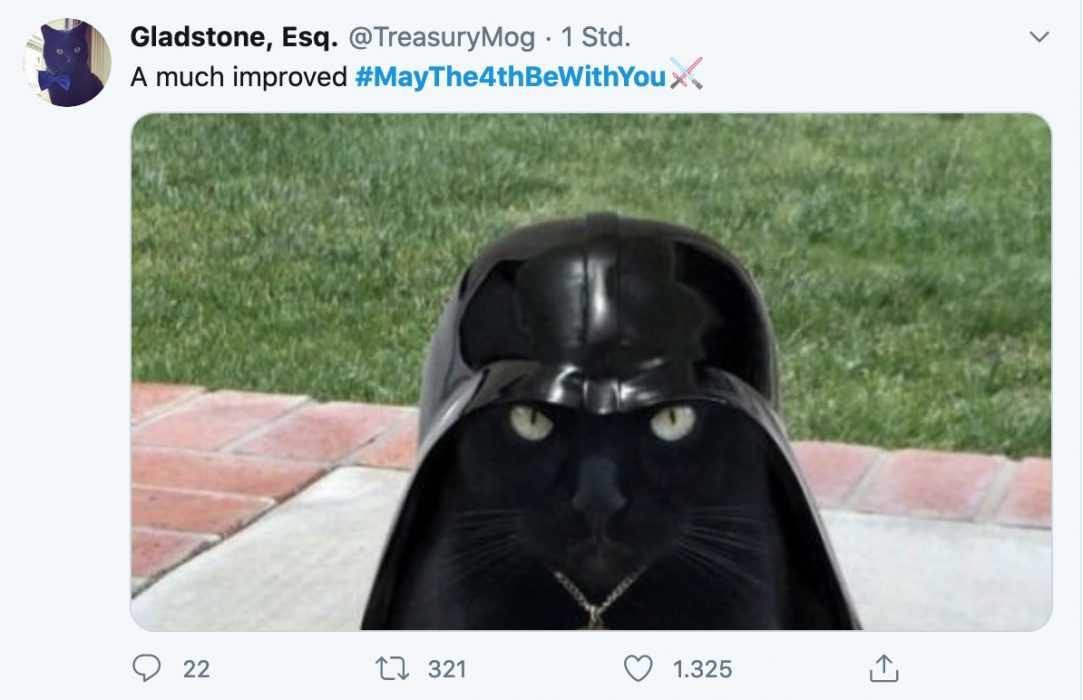Screen dimensions: 1083x700
Task: Select the text 'A much improved'
Action: (238, 77)
